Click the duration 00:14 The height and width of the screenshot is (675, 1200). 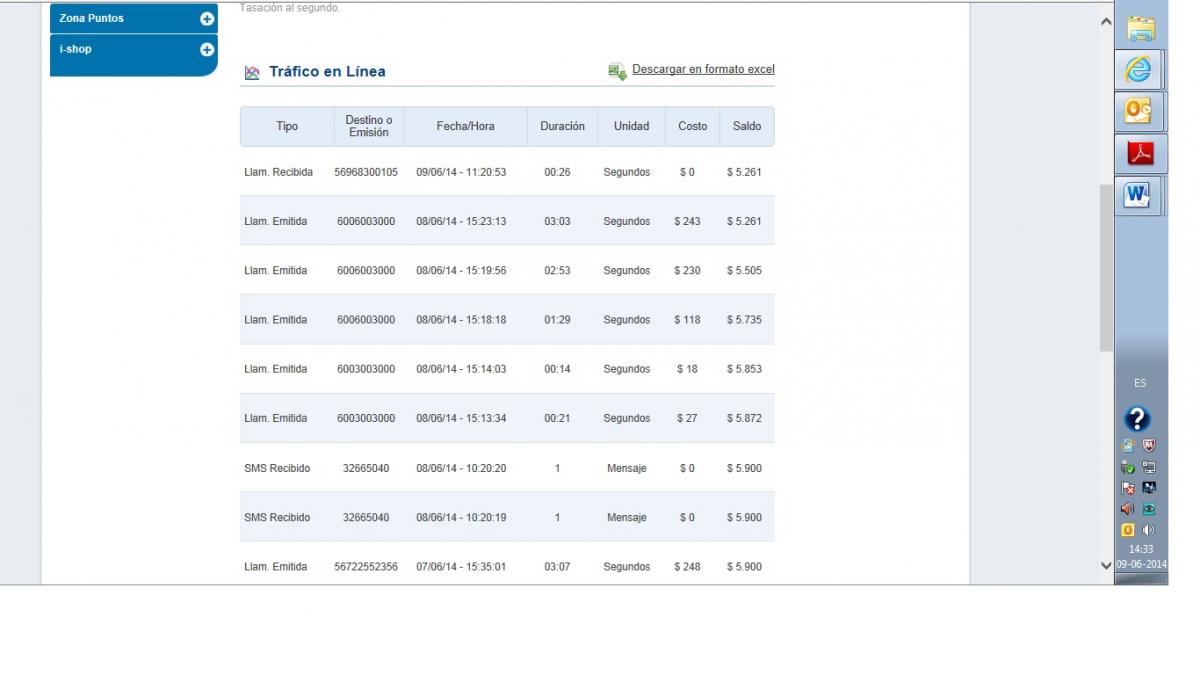coord(557,369)
